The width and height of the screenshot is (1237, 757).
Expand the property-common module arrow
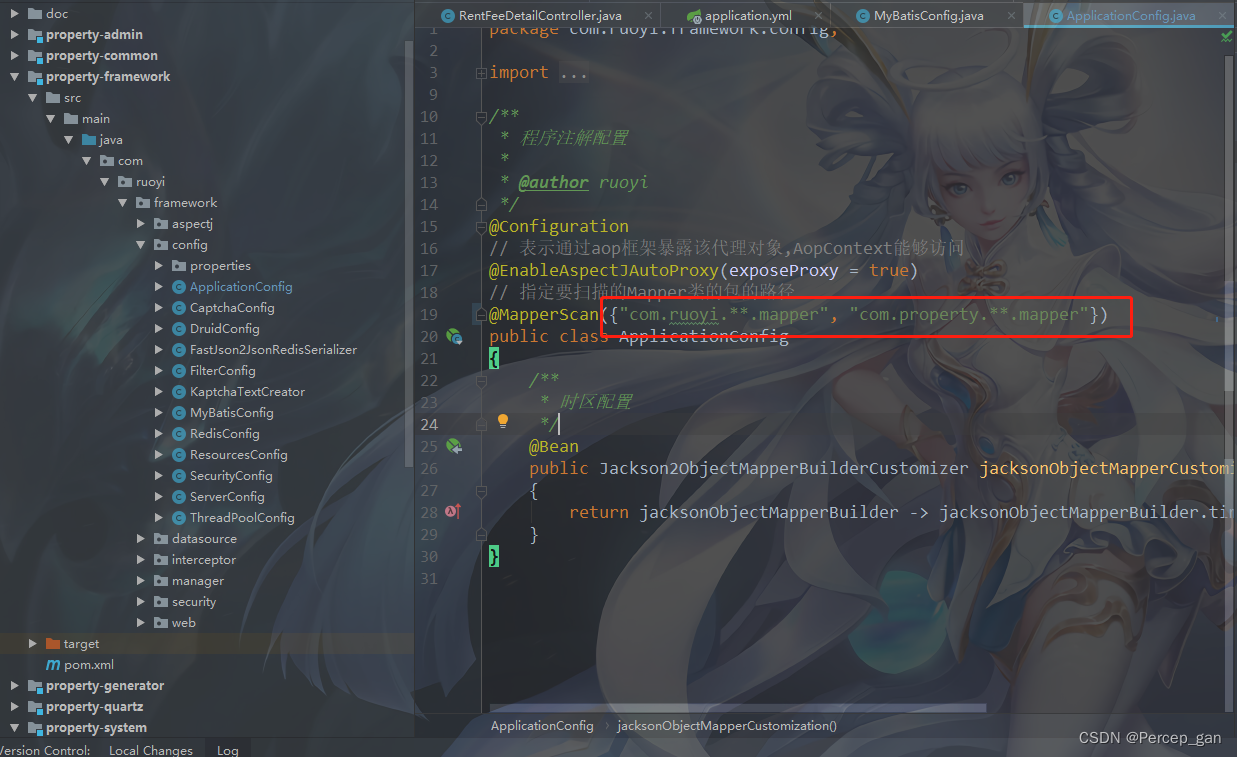pos(14,56)
